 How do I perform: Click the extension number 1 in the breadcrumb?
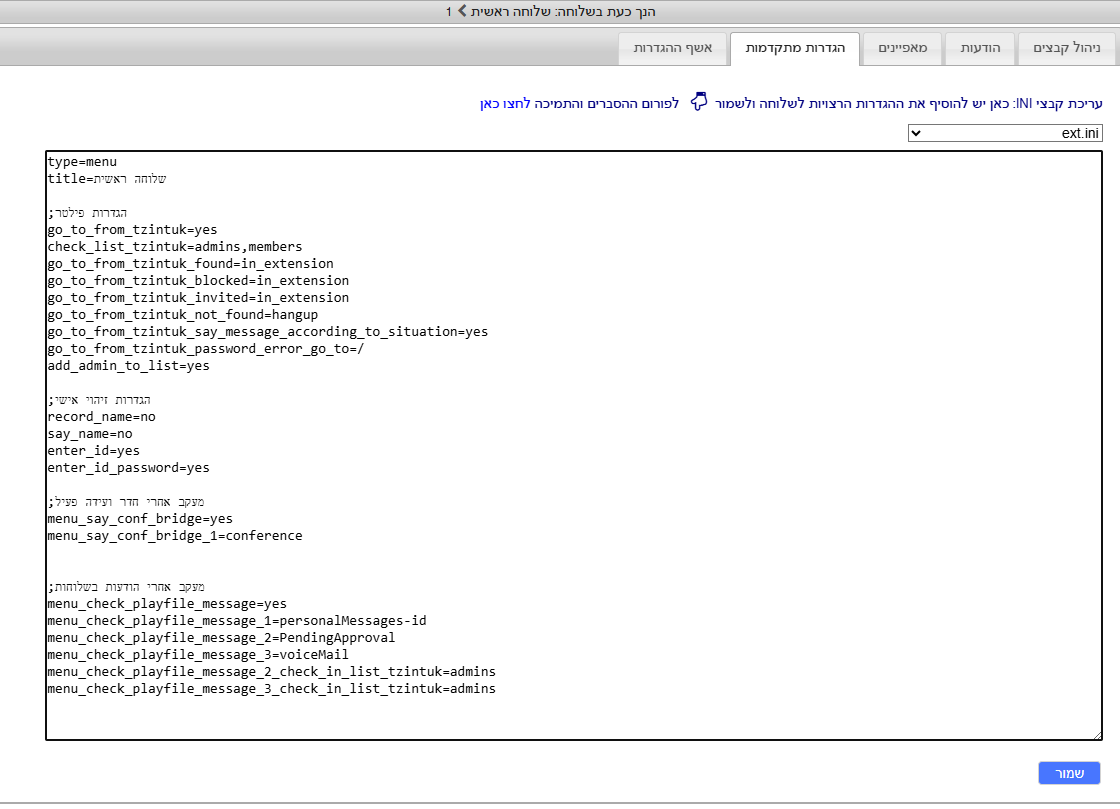tap(448, 11)
